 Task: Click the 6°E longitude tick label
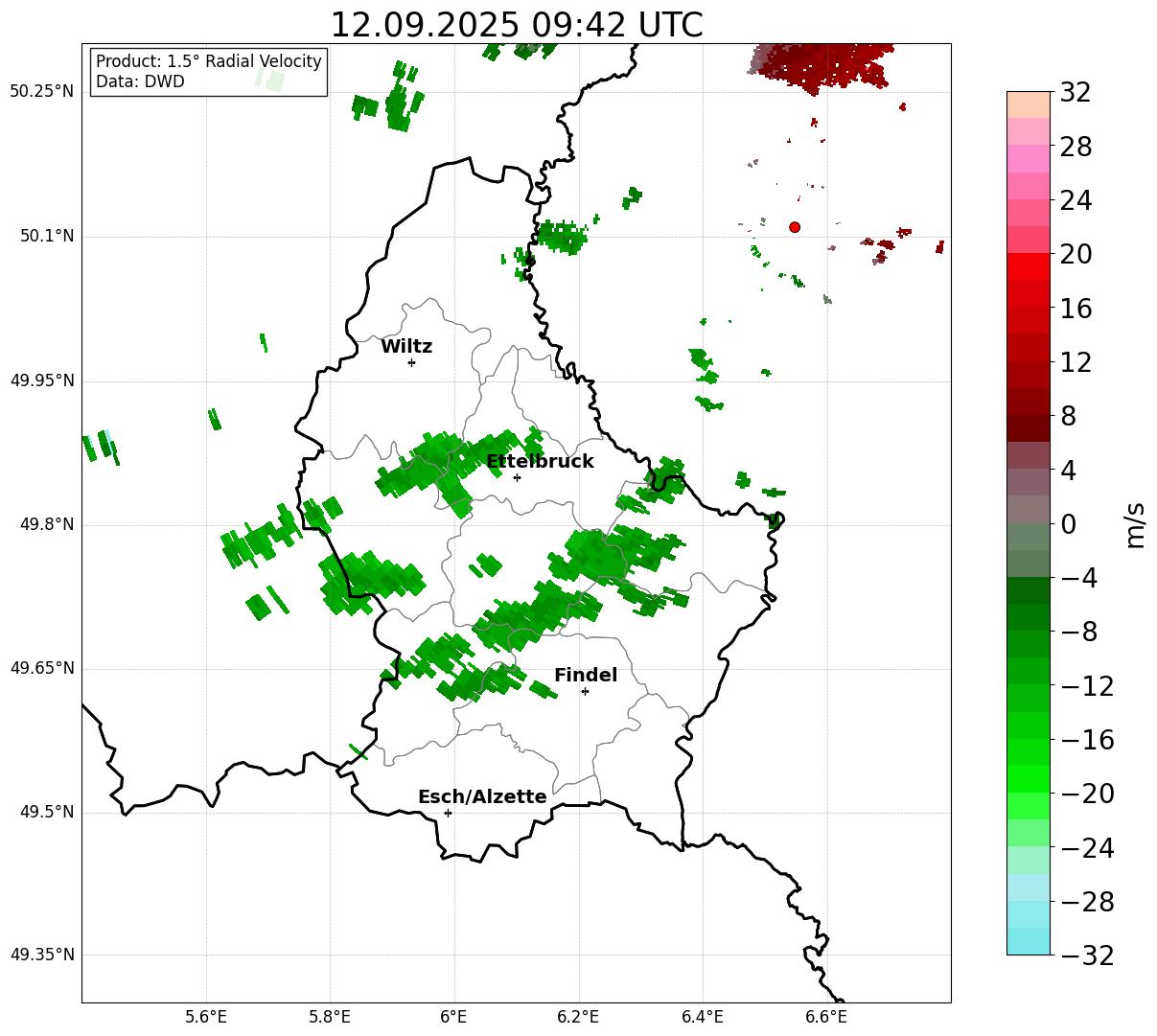(454, 1017)
